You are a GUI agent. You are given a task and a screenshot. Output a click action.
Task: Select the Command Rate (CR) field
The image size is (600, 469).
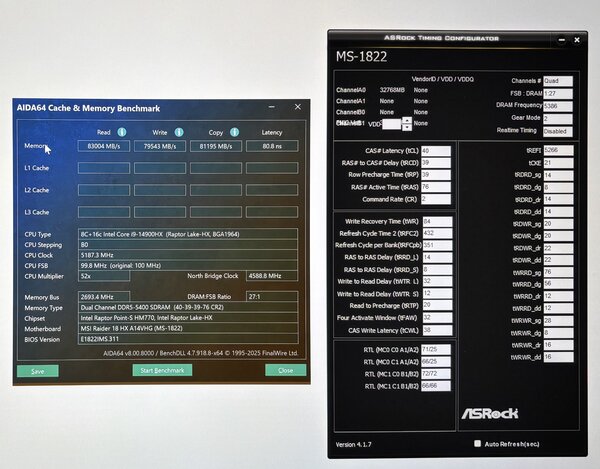coord(436,199)
